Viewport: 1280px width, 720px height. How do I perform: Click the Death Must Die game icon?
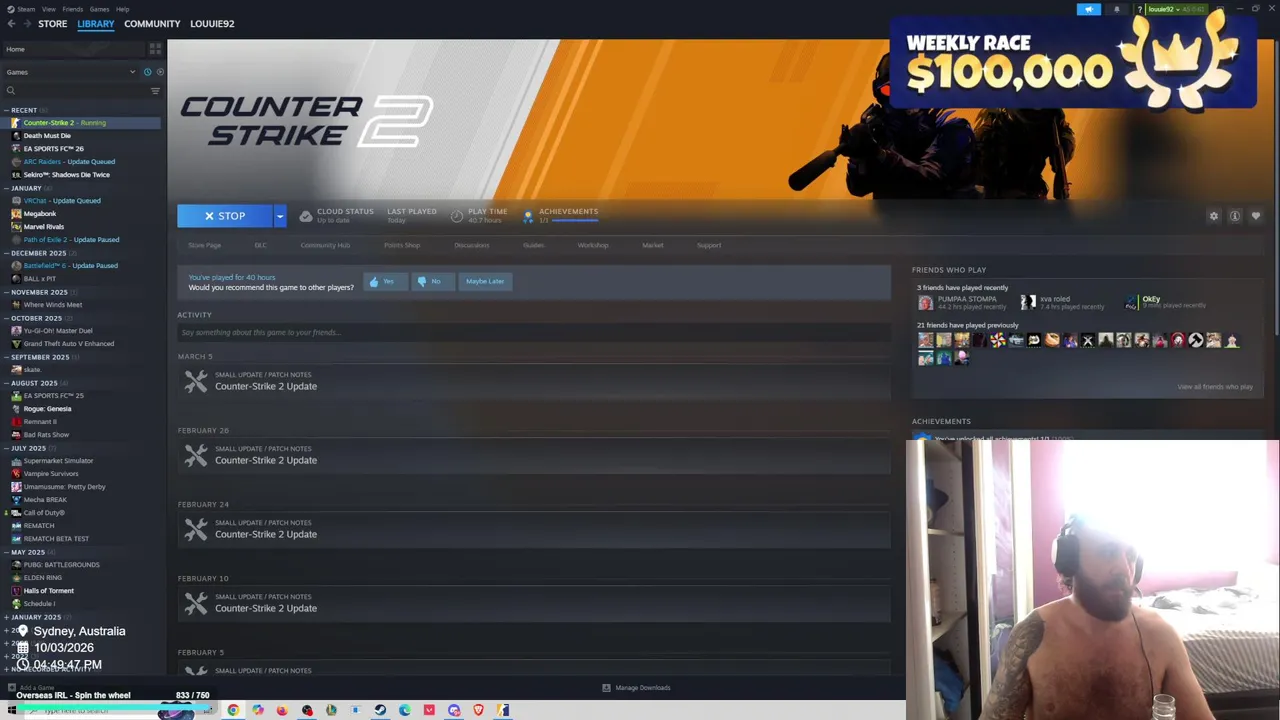(16, 136)
